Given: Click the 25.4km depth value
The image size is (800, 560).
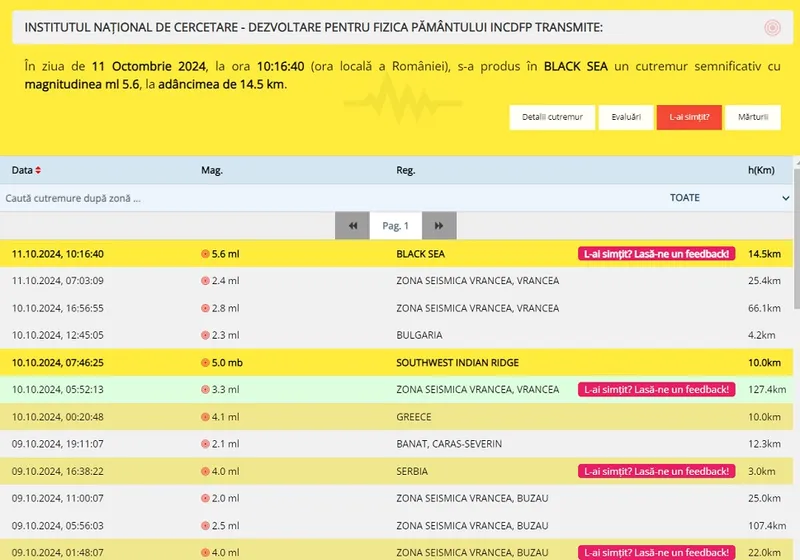Looking at the screenshot, I should 764,281.
